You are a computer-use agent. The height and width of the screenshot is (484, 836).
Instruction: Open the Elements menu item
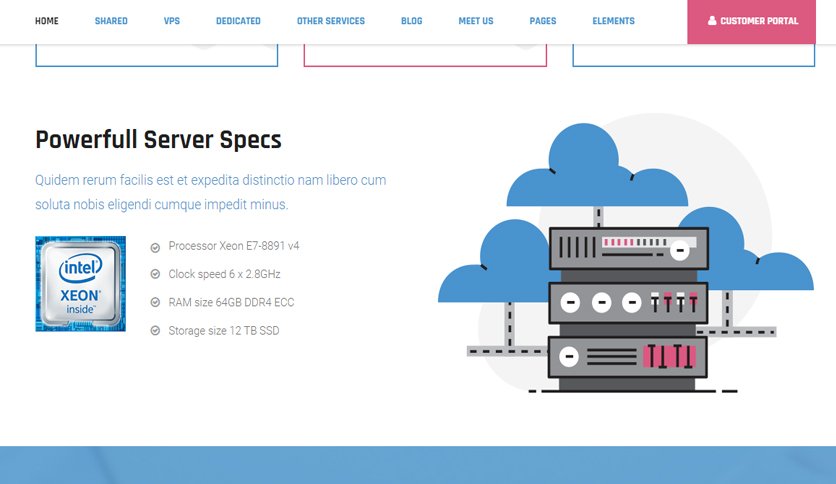613,21
